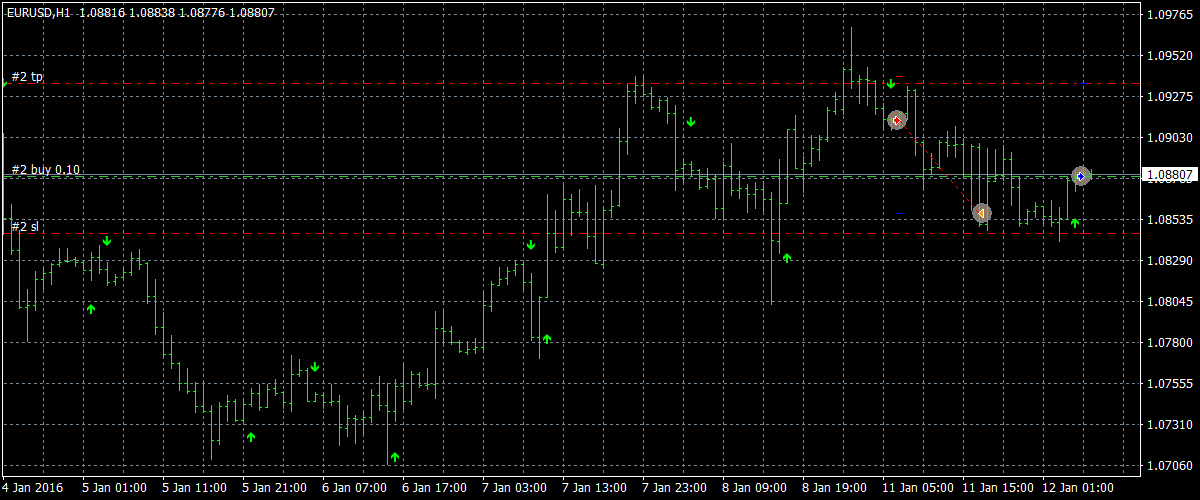1200x500 pixels.
Task: Click the '7 Jan 13:00' time axis label
Action: pos(594,488)
